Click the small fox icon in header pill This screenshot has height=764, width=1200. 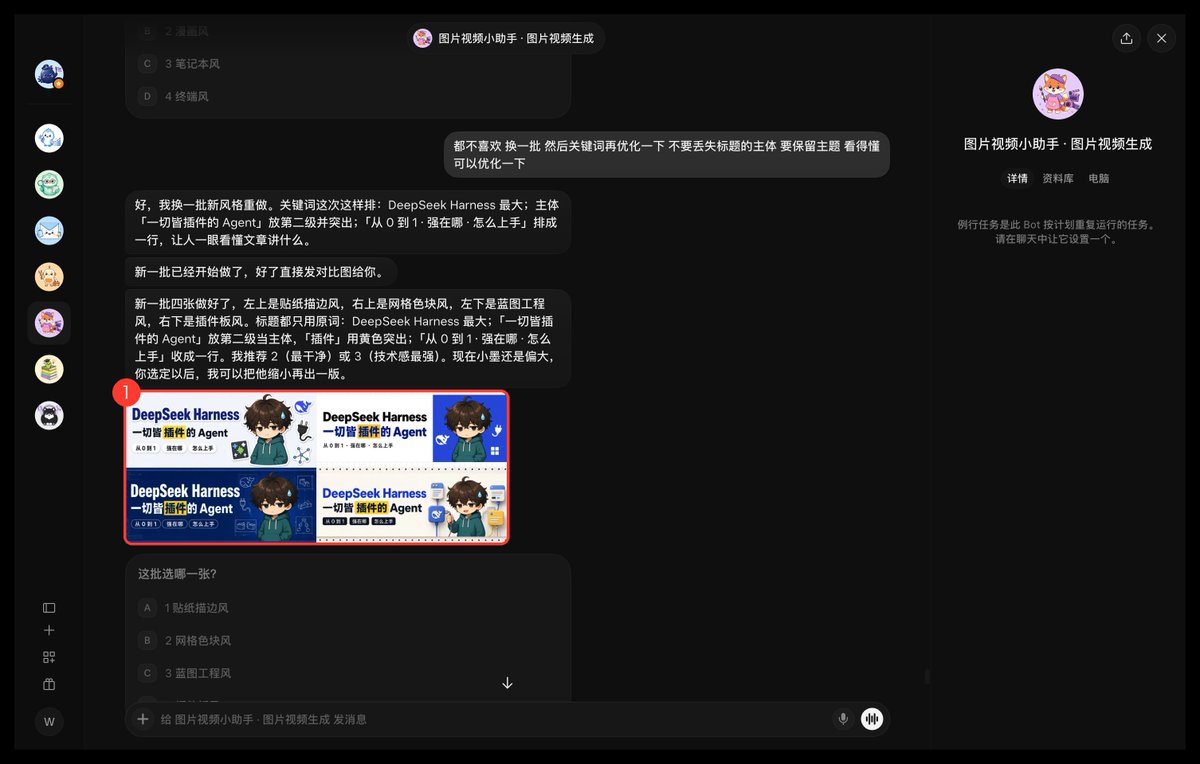click(x=423, y=38)
